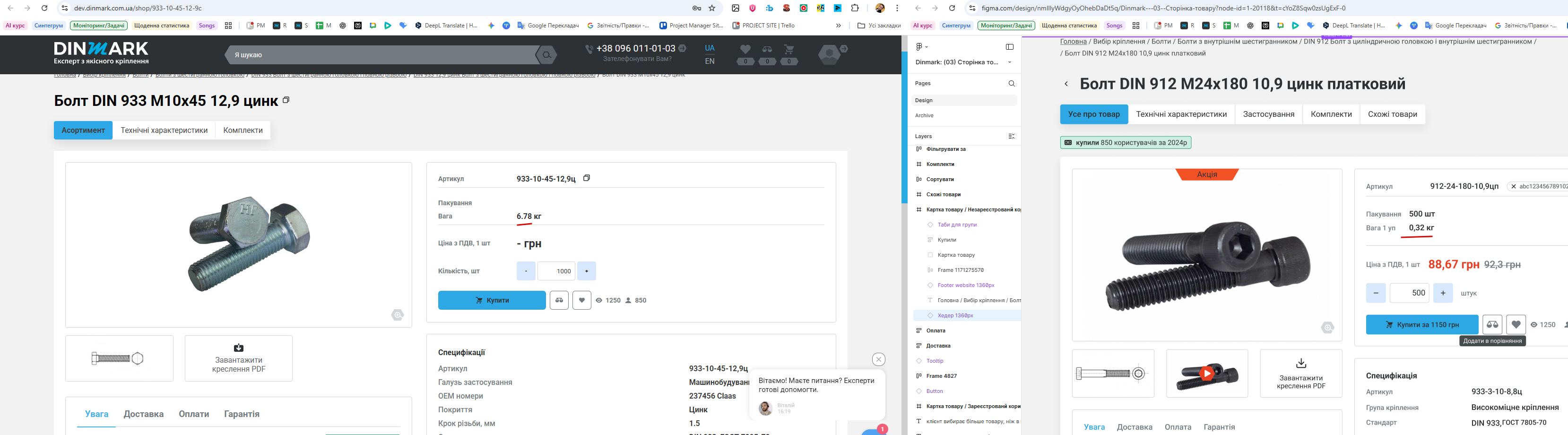Click quantity field showing 1000
This screenshot has width=1568, height=435.
pyautogui.click(x=556, y=271)
